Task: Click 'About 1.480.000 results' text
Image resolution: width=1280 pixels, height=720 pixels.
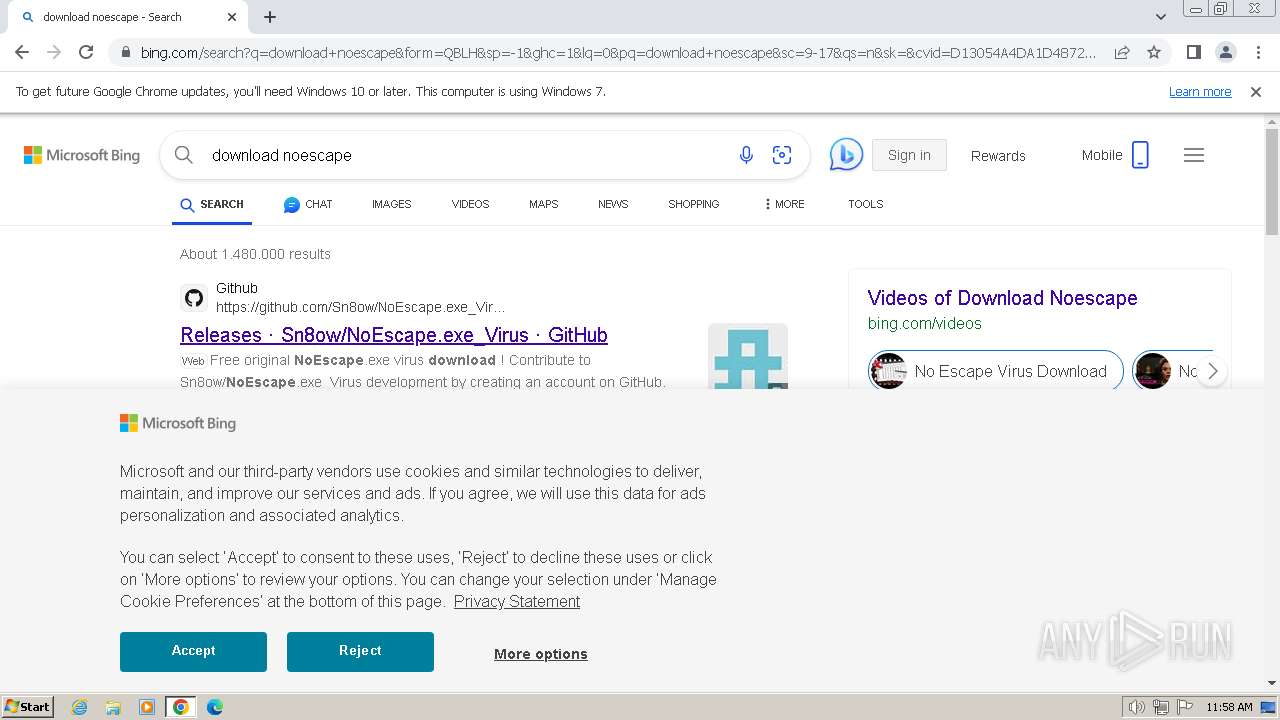Action: pos(255,254)
